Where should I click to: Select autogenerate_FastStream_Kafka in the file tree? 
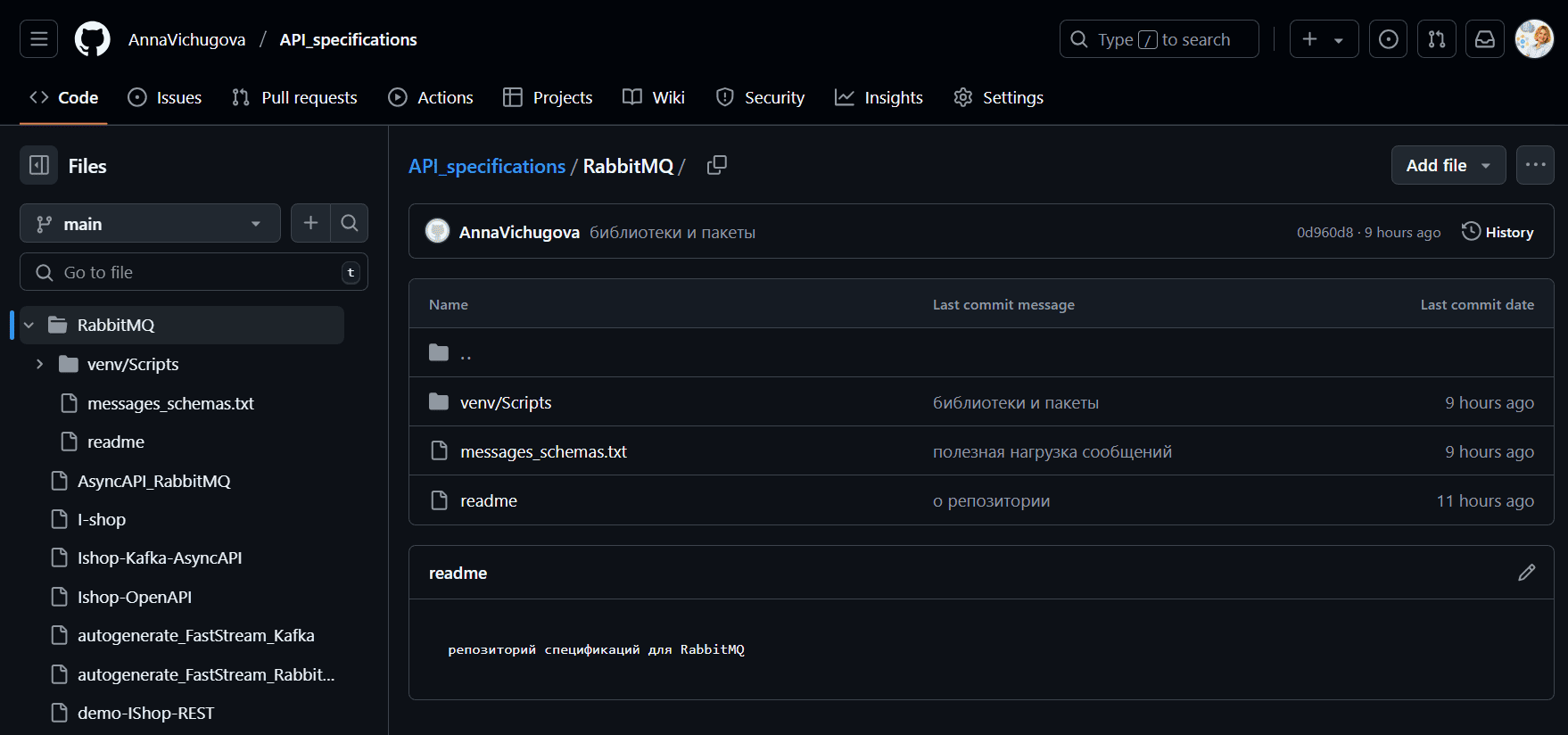(x=195, y=635)
